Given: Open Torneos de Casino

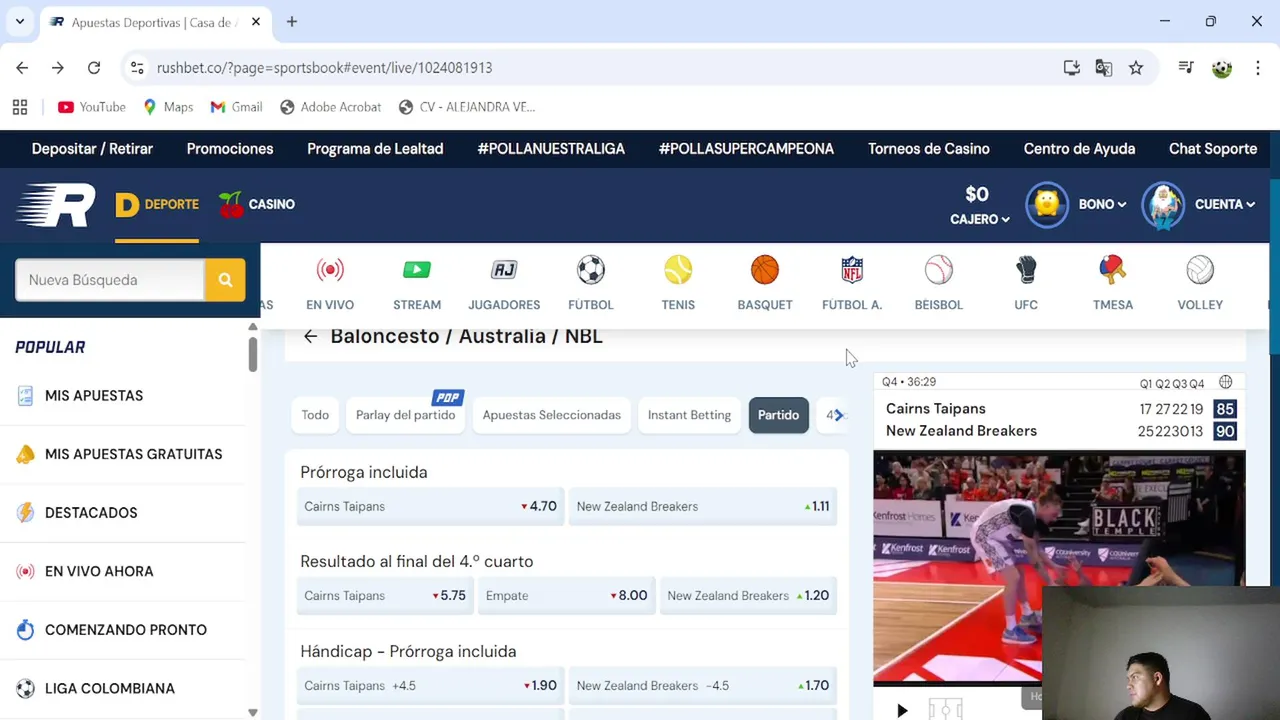Looking at the screenshot, I should point(929,149).
